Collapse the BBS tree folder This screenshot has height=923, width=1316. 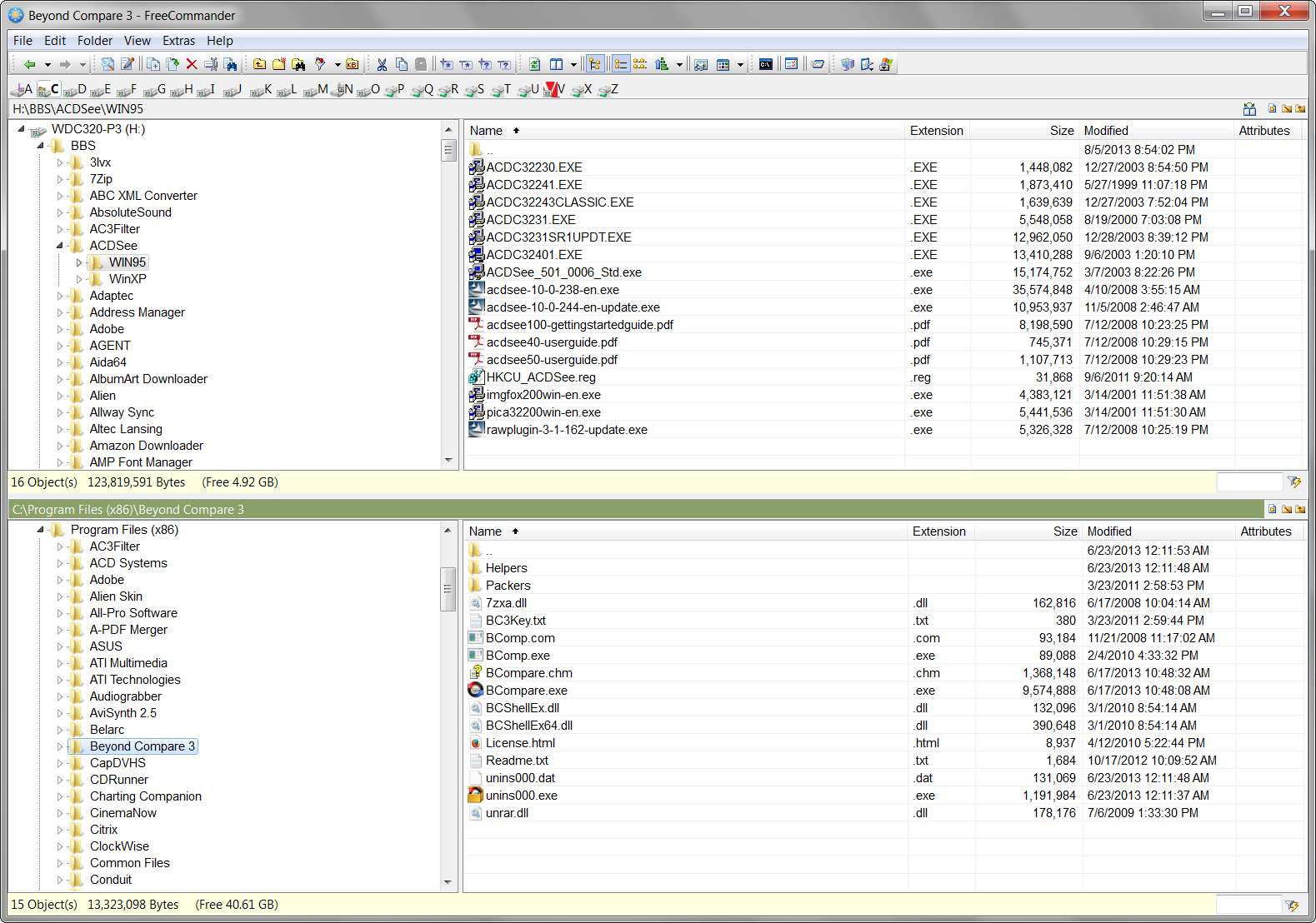click(41, 146)
